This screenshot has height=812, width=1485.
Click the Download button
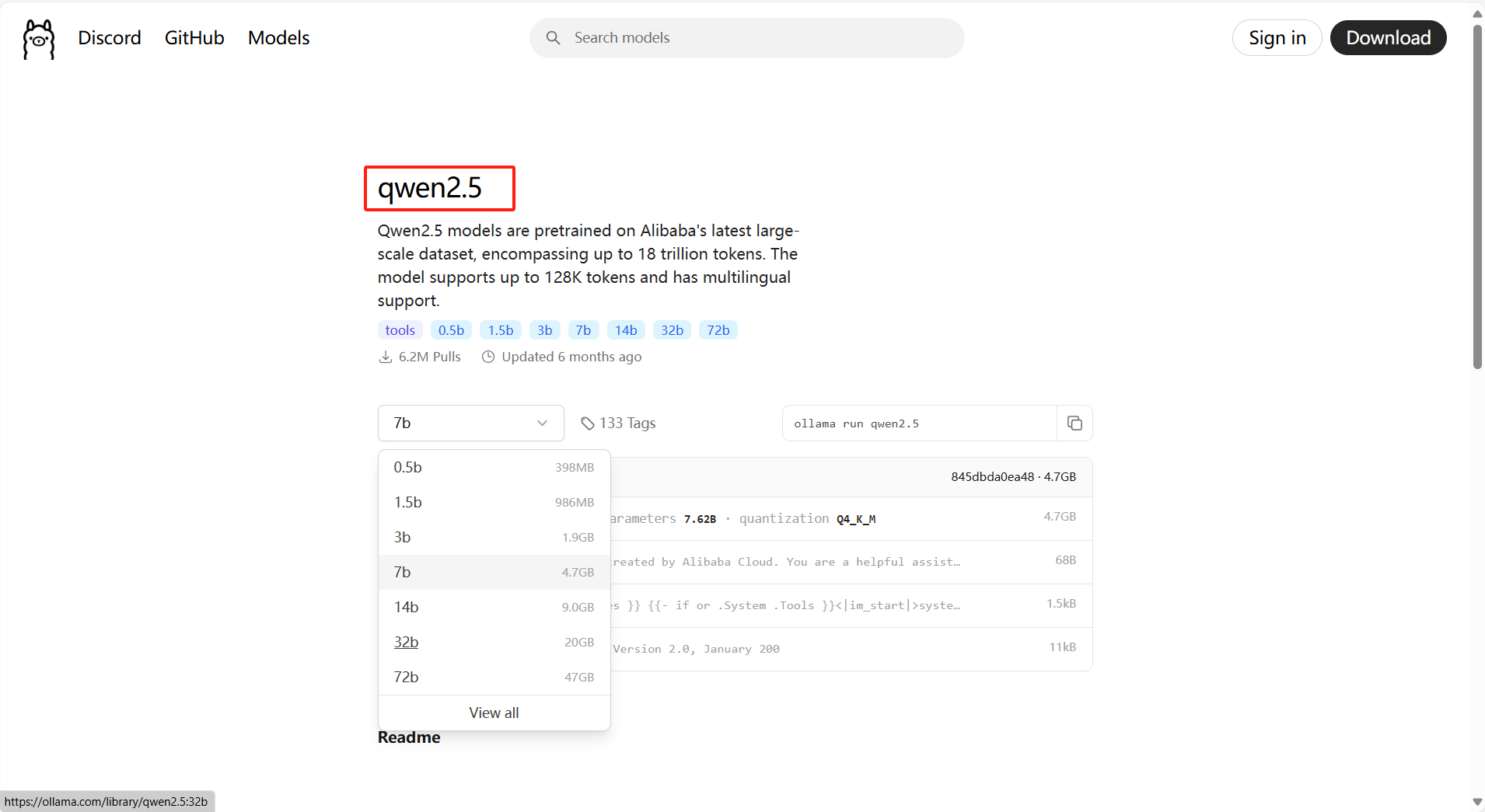tap(1388, 38)
